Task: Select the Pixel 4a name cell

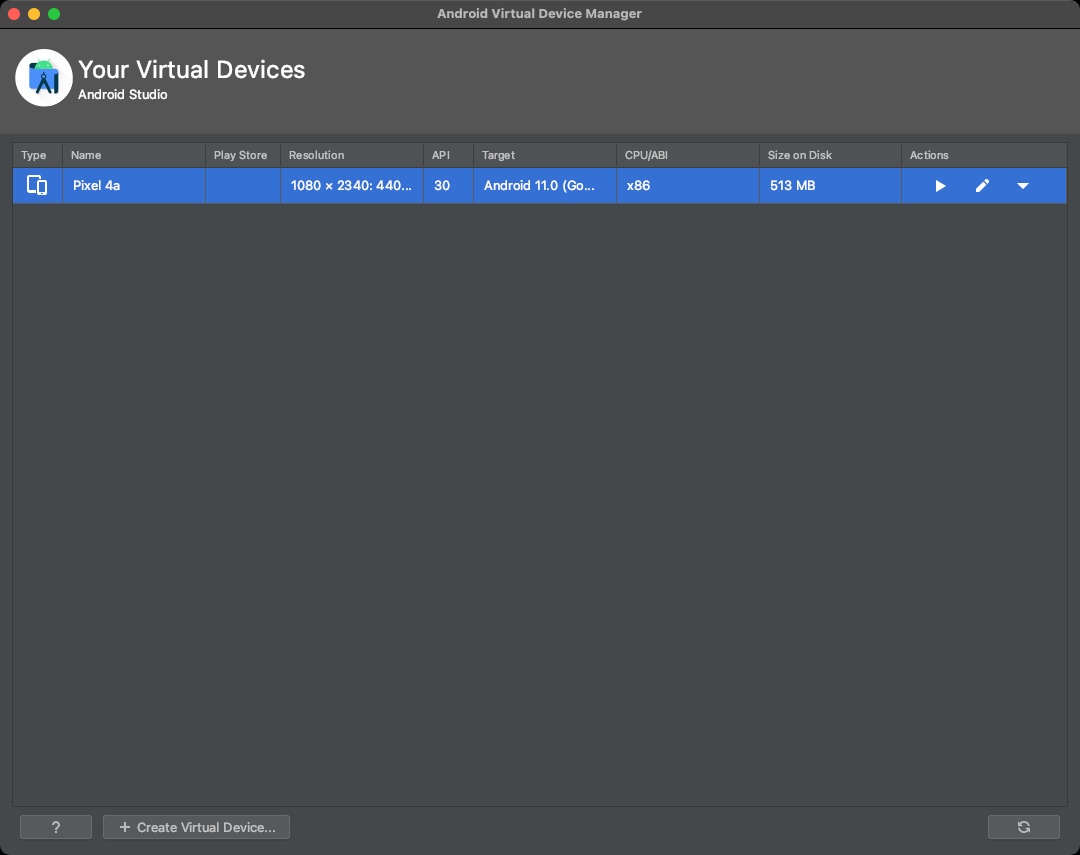Action: click(x=134, y=185)
